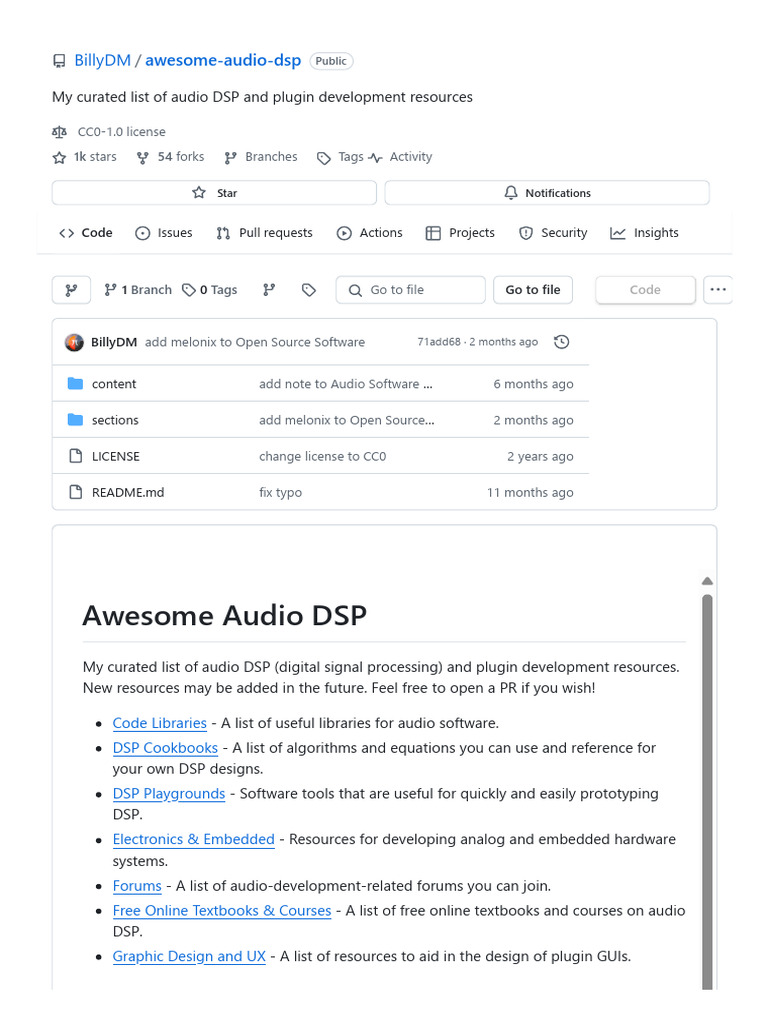The height and width of the screenshot is (1024, 768).
Task: Open the Code dropdown button
Action: [x=645, y=290]
